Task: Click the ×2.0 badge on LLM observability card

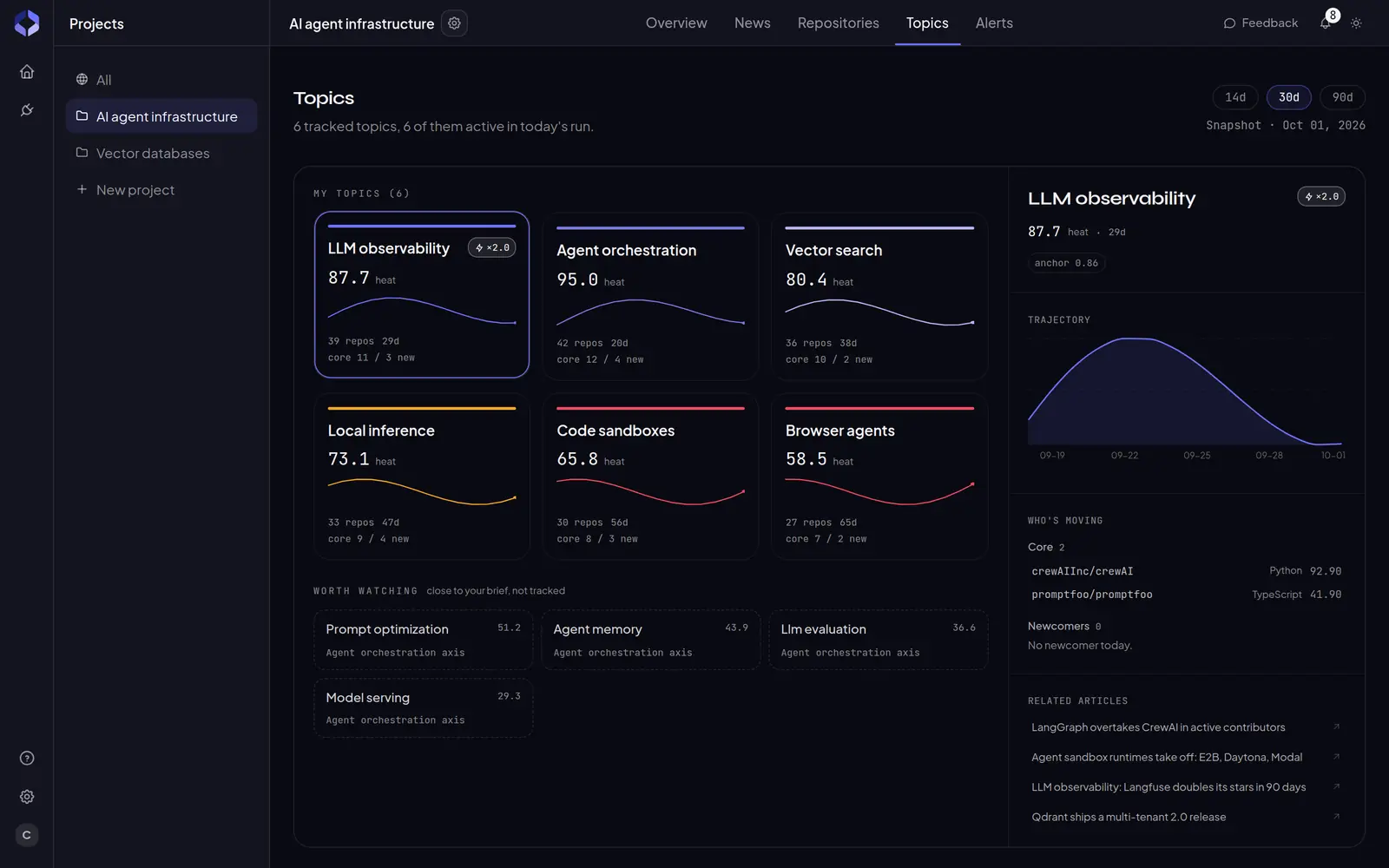Action: pyautogui.click(x=492, y=248)
